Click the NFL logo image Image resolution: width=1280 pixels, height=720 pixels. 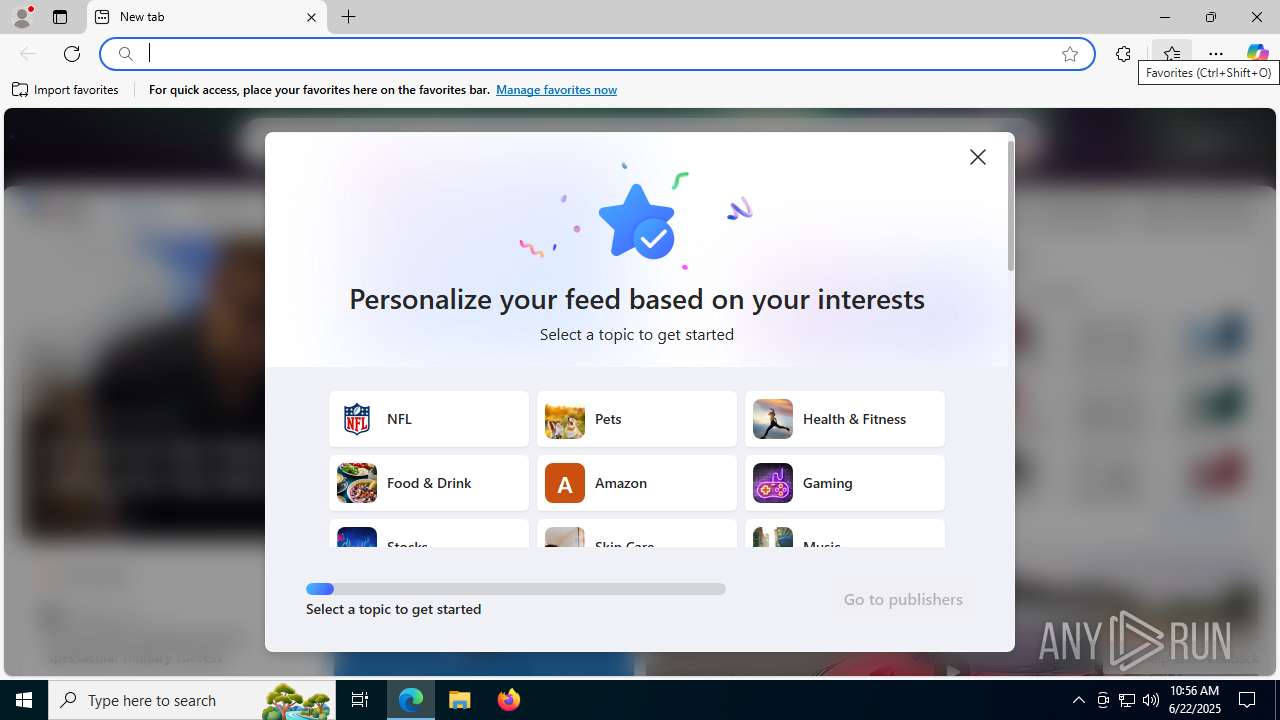point(357,419)
